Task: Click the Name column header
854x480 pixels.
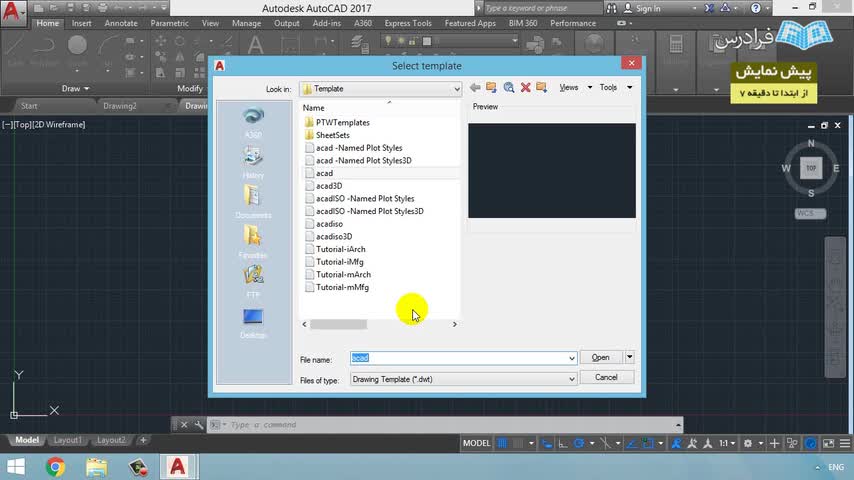Action: (x=313, y=108)
